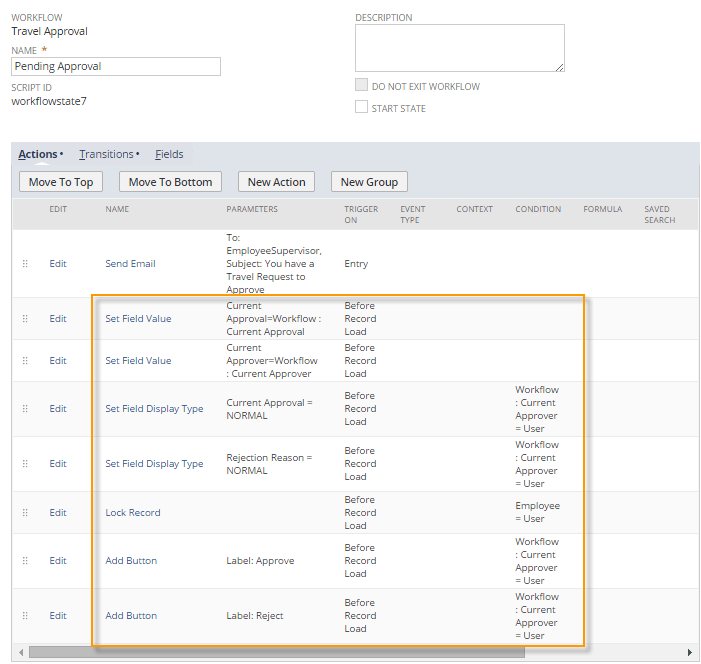Click the right scroll arrow of horizontal scrollbar
The height and width of the screenshot is (664, 701).
689,652
